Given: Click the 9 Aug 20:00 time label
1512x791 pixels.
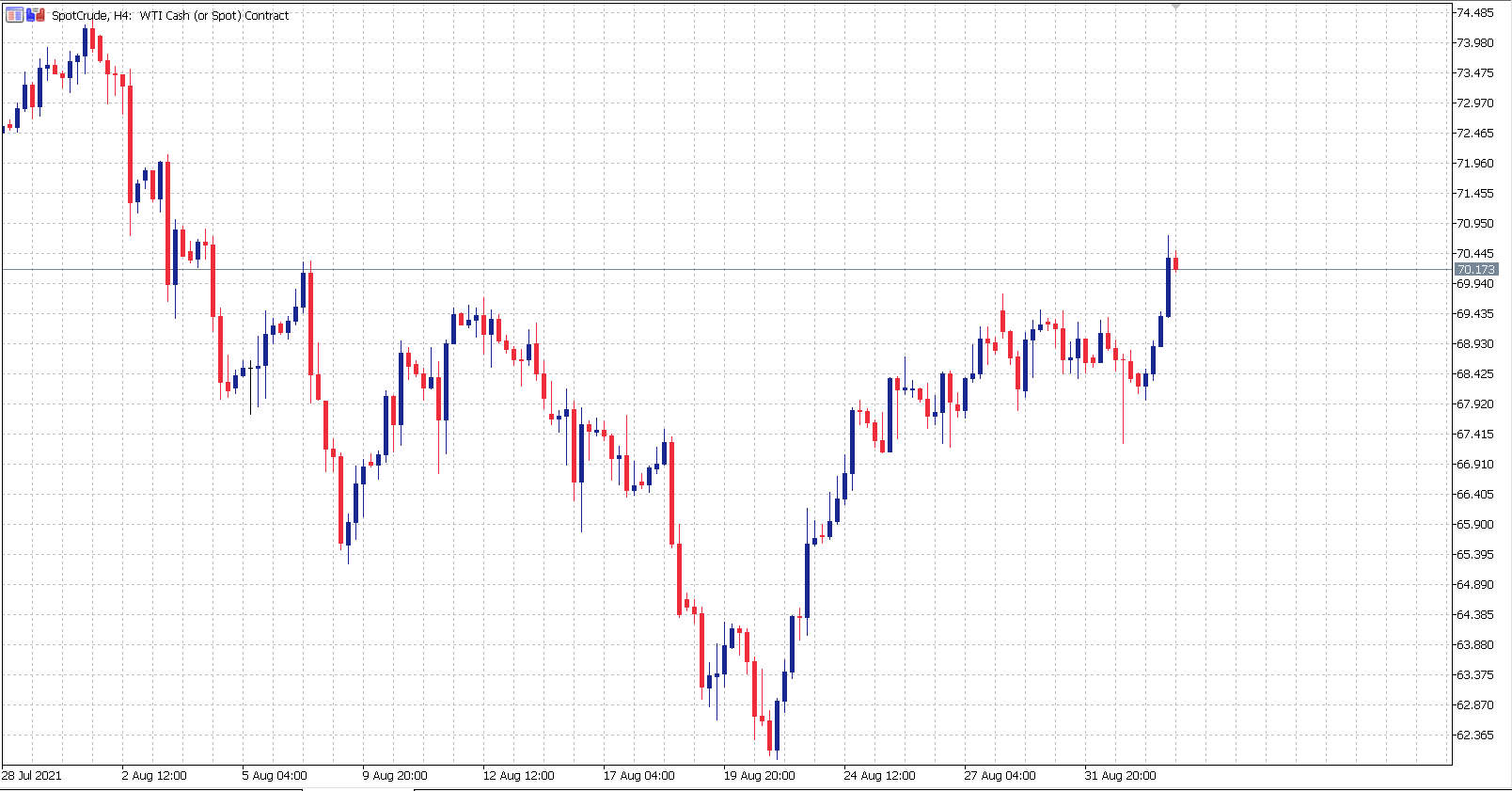Looking at the screenshot, I should click(x=395, y=776).
